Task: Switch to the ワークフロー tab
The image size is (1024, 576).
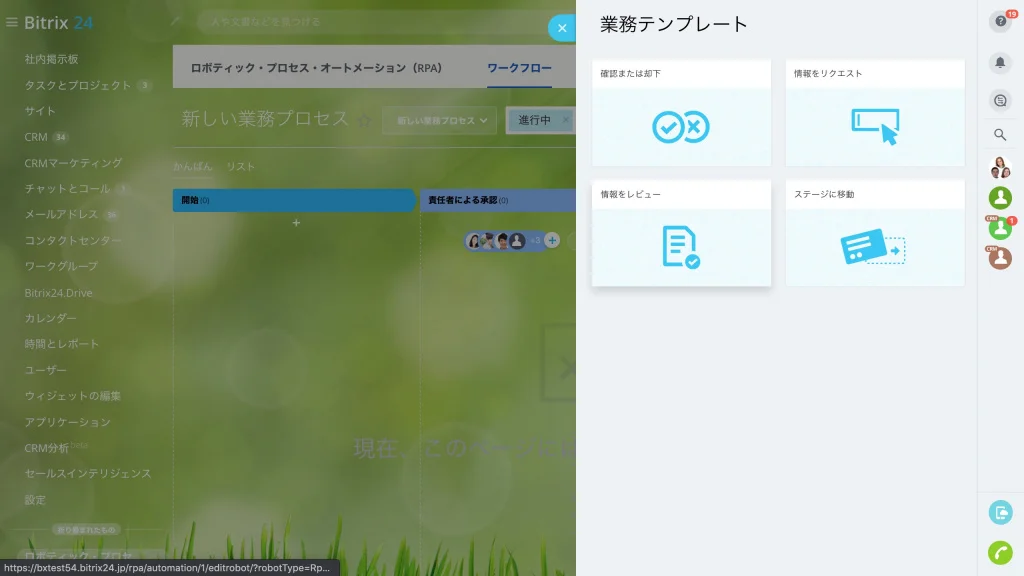Action: coord(519,67)
